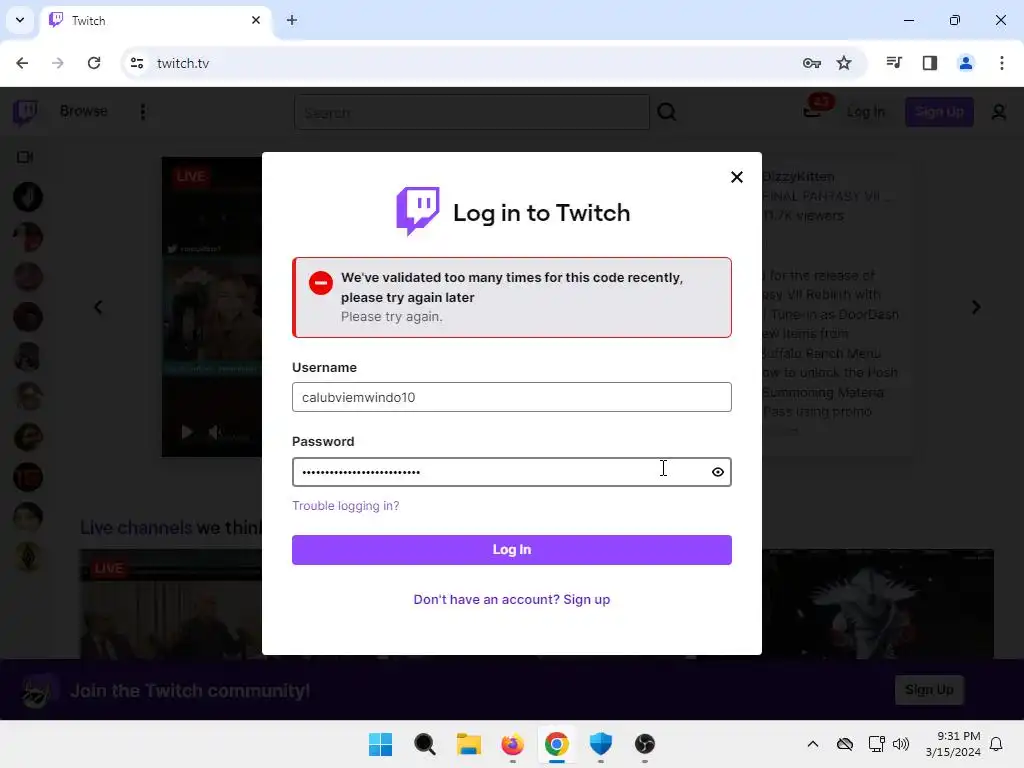Click the browser forward arrow
The image size is (1024, 768).
coord(58,63)
